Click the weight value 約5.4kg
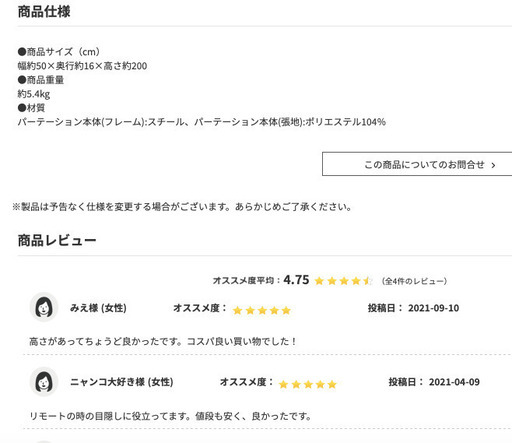The width and height of the screenshot is (512, 443). 34,94
